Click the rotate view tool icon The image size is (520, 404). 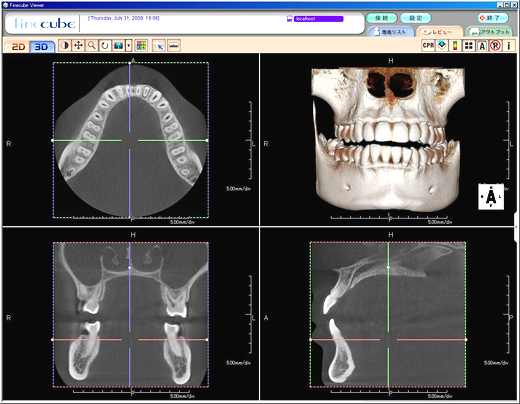[105, 45]
